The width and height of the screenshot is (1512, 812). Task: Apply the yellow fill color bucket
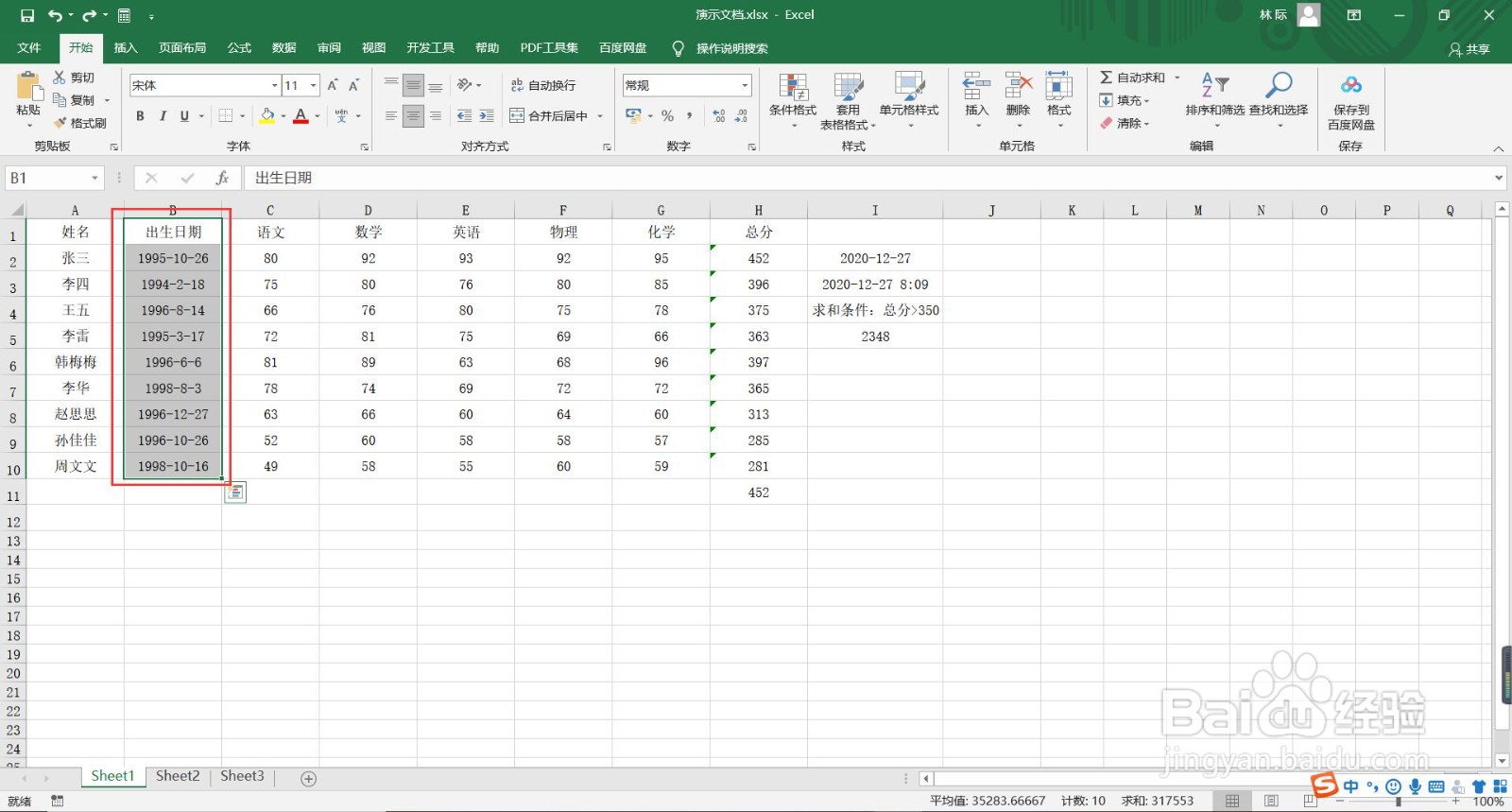tap(266, 115)
